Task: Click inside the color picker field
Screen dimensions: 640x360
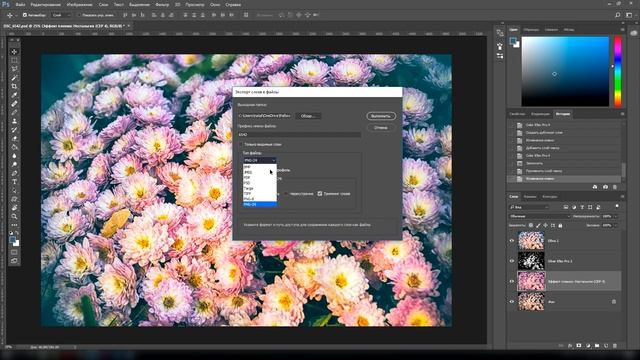Action: (565, 71)
